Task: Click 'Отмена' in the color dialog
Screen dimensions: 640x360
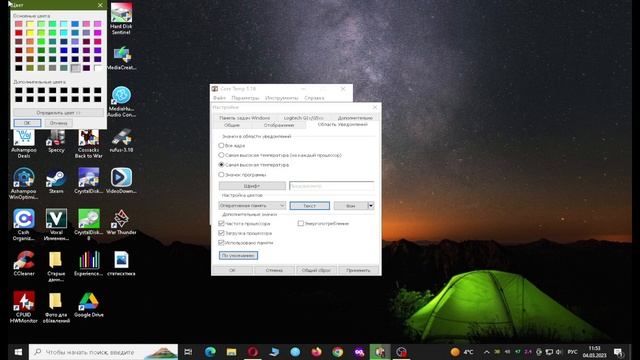Action: click(x=58, y=123)
